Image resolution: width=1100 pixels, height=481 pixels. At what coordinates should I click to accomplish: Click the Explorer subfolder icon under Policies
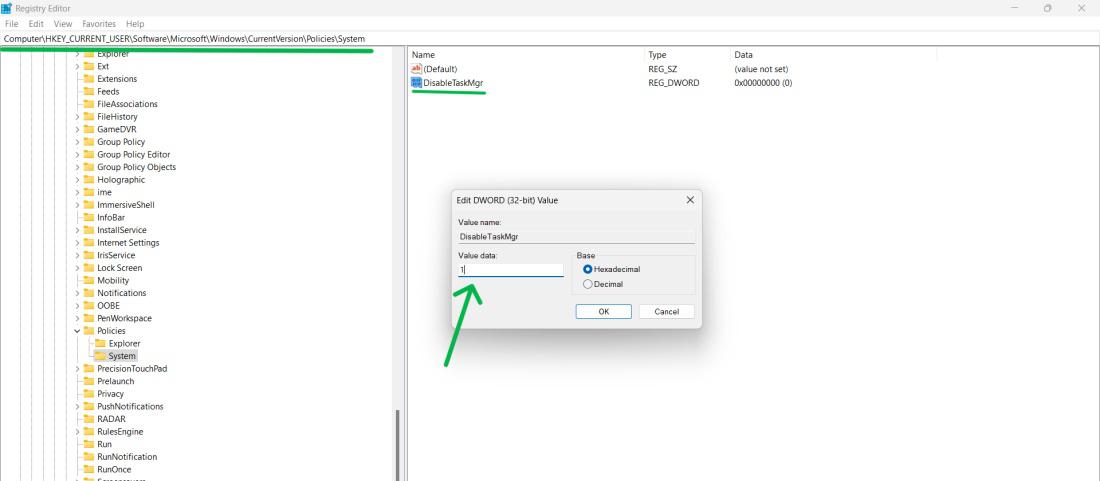click(100, 344)
